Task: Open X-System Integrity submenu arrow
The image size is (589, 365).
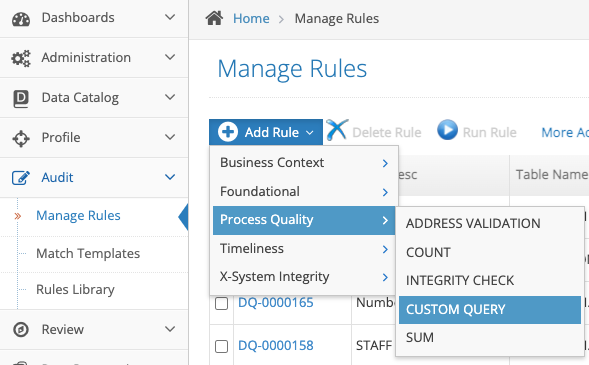Action: (385, 278)
